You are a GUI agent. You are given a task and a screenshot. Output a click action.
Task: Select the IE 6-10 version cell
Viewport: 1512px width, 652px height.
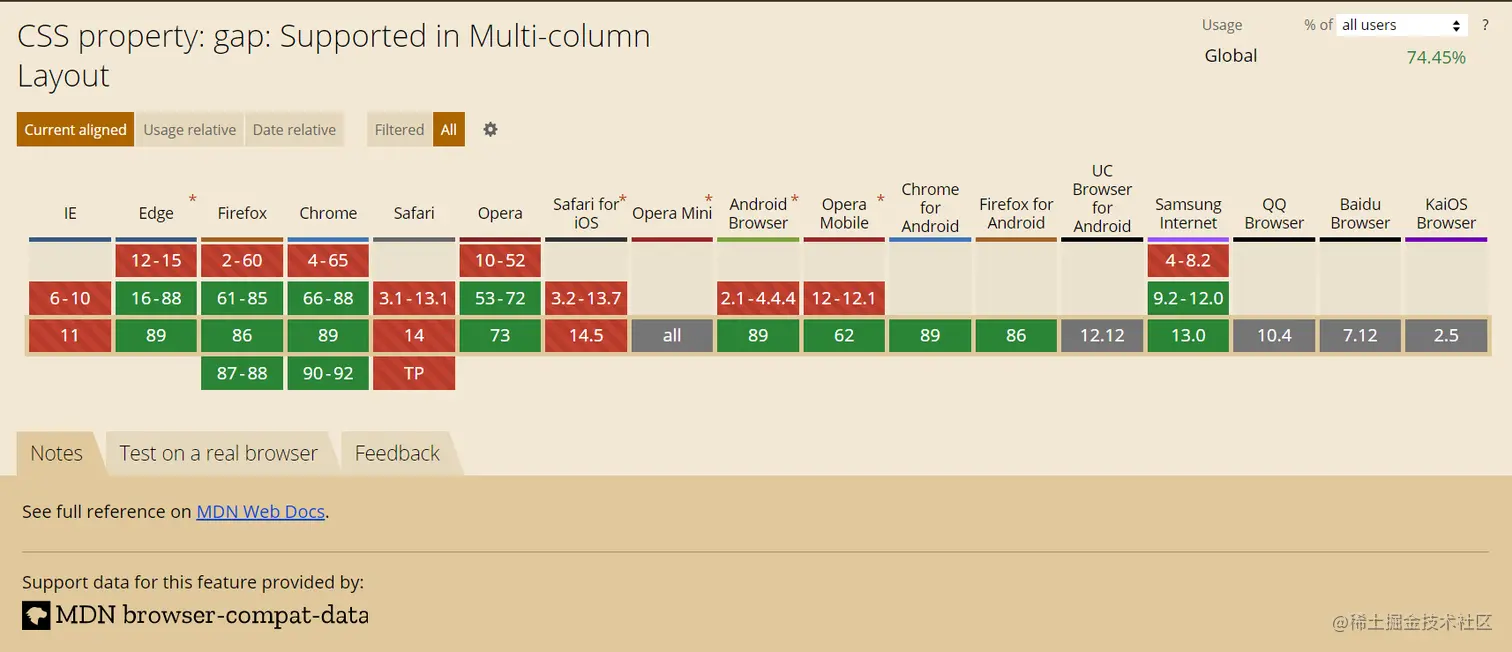(x=70, y=298)
